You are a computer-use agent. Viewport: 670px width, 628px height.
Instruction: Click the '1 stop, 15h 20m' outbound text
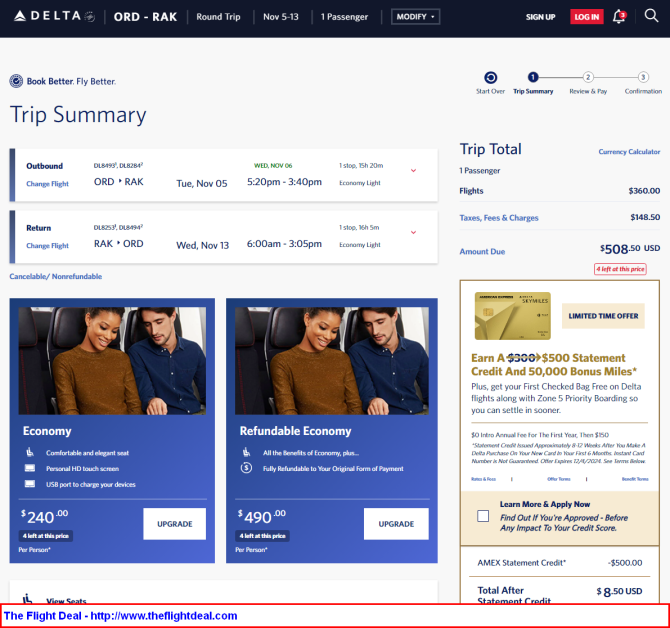[x=361, y=165]
